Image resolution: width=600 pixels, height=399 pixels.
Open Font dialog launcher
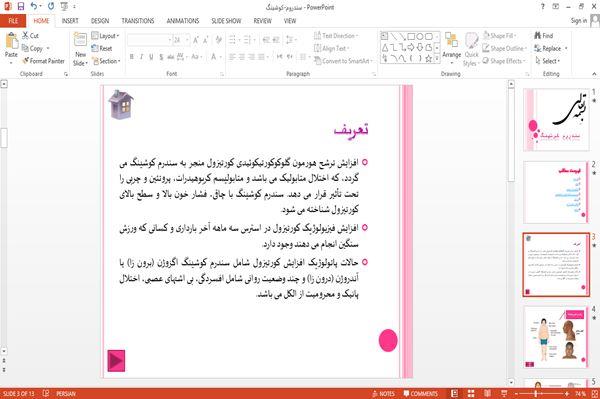coord(222,74)
